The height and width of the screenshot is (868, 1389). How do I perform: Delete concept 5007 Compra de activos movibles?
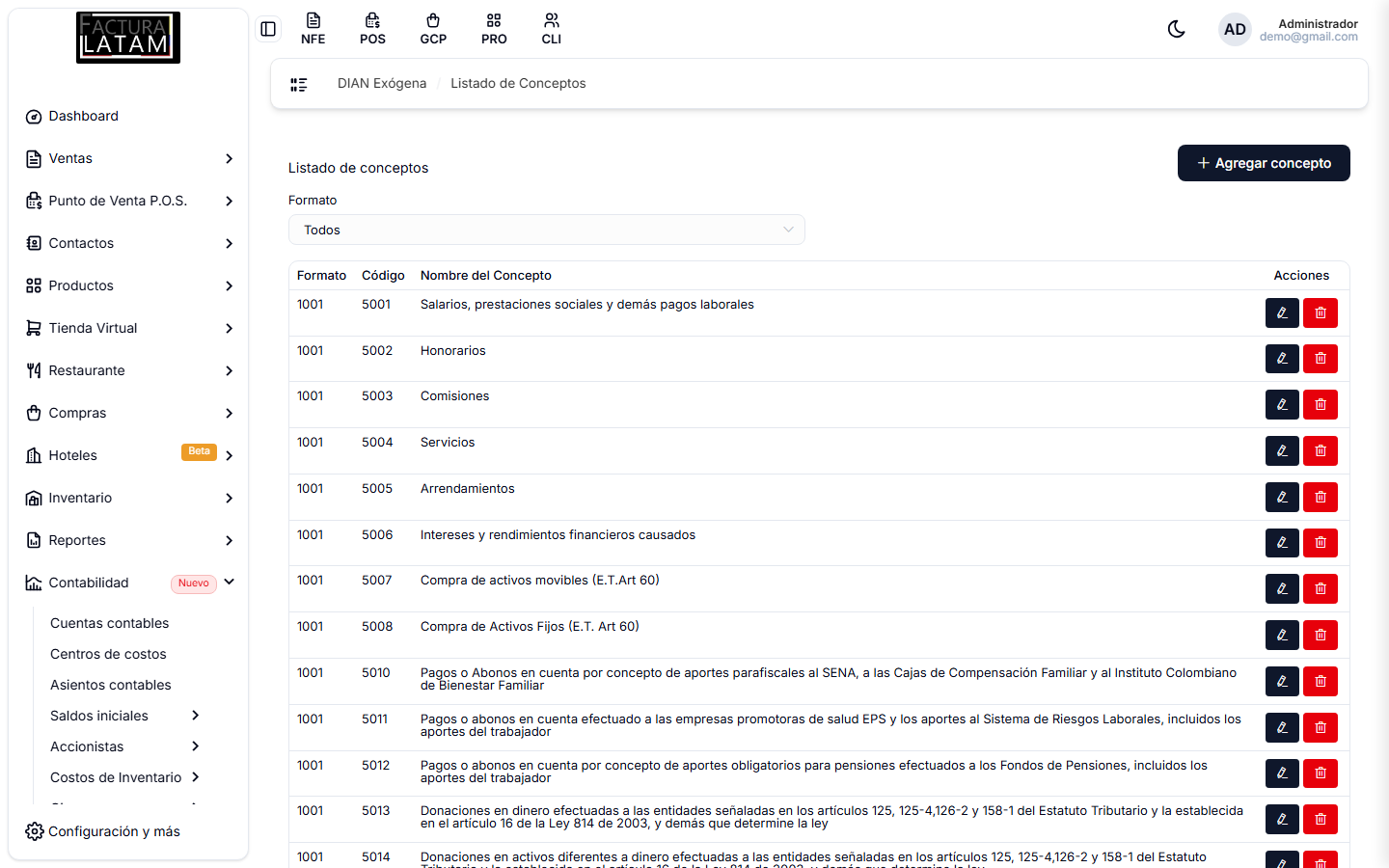tap(1321, 588)
